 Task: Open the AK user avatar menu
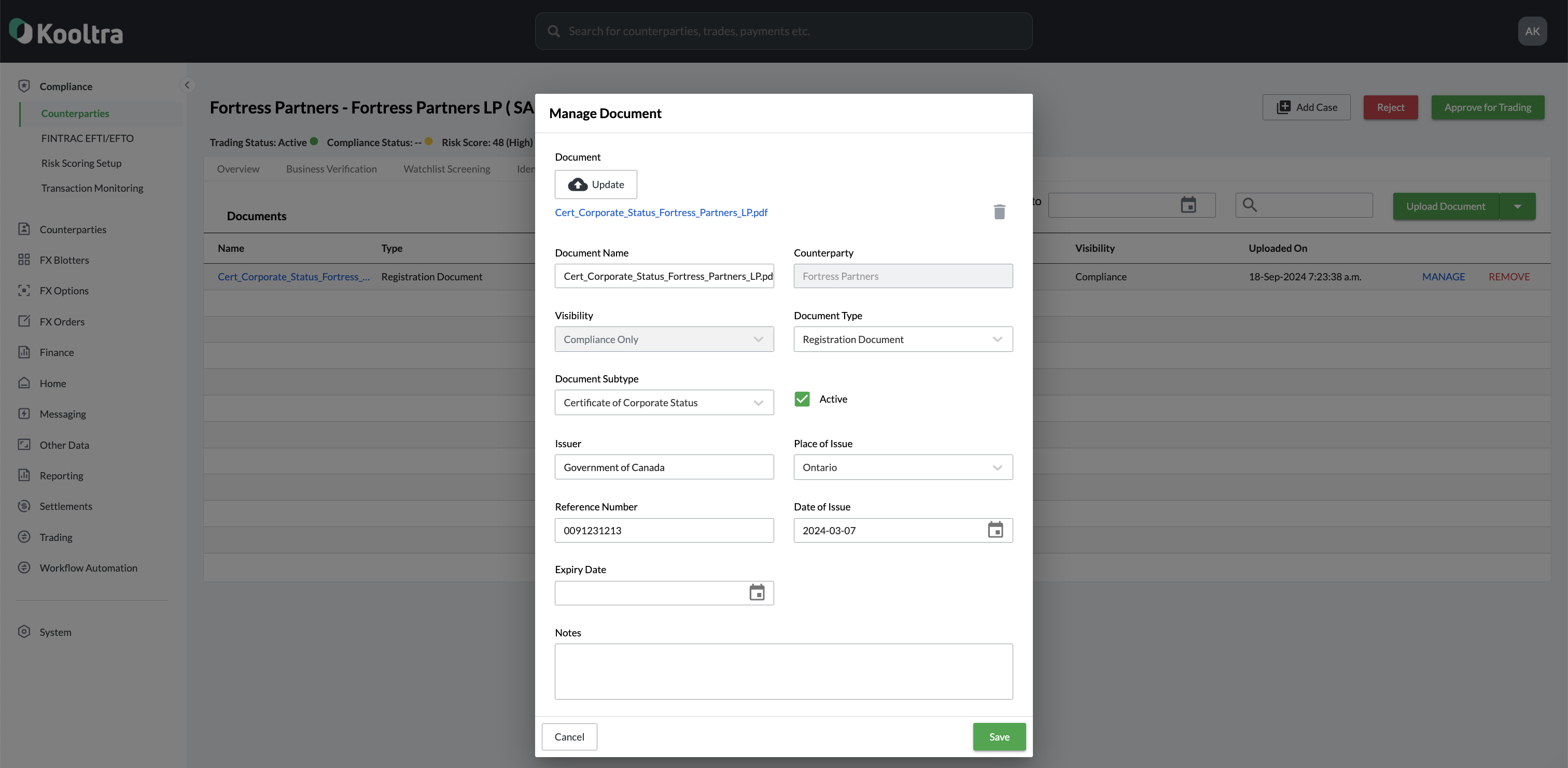(x=1532, y=31)
